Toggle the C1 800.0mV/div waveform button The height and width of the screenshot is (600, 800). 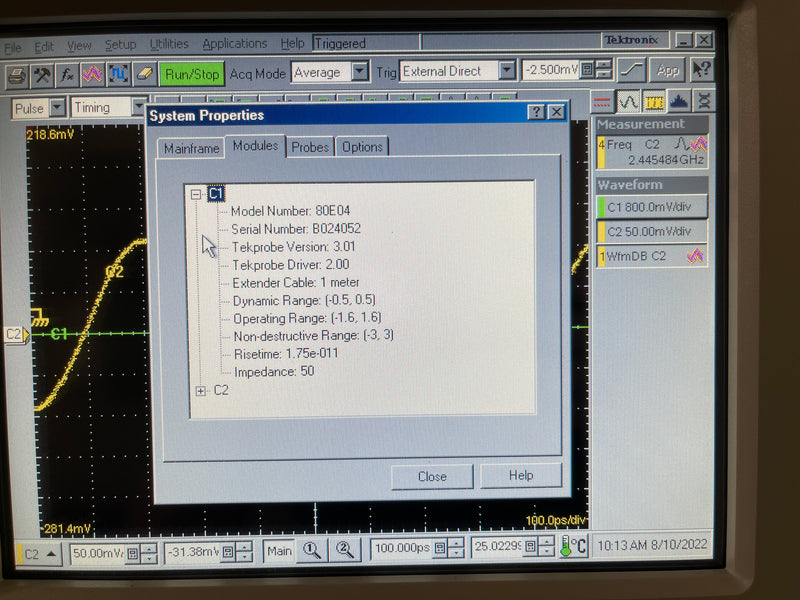(652, 207)
